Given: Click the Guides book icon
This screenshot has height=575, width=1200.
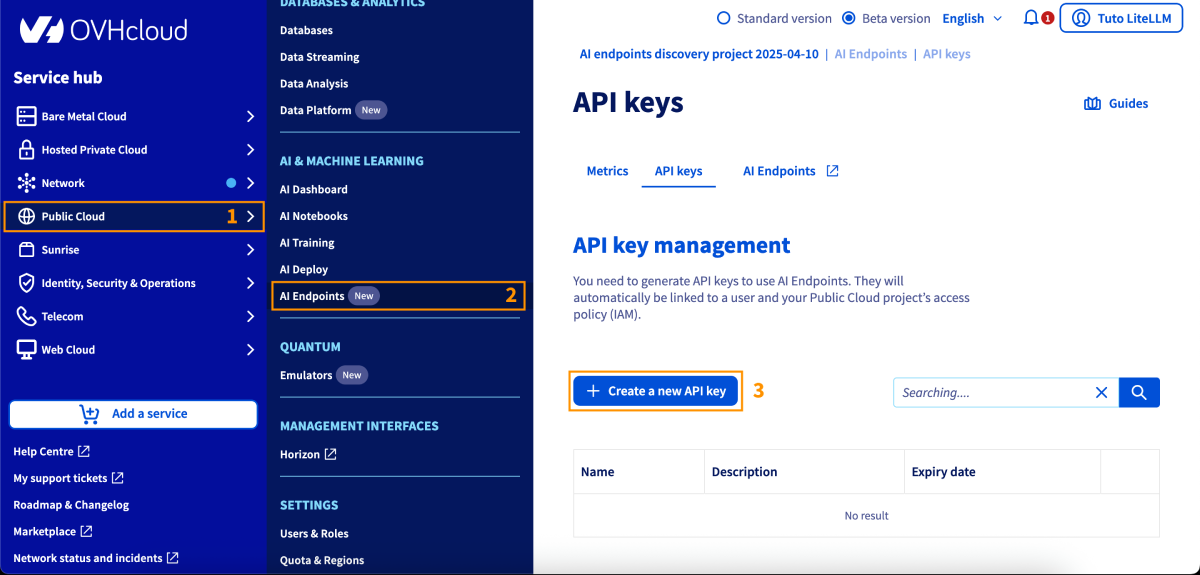Looking at the screenshot, I should tap(1092, 104).
